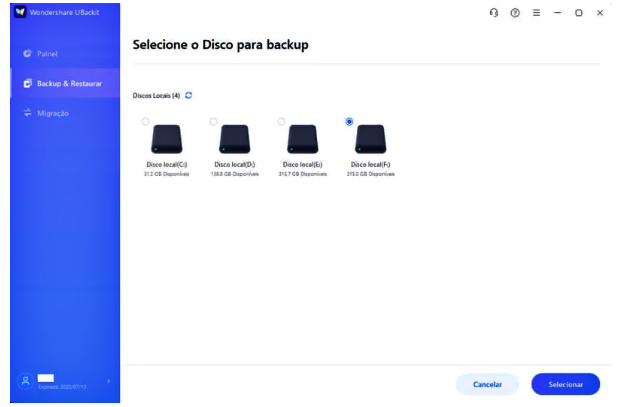The width and height of the screenshot is (627, 407).
Task: Click the user account avatar icon
Action: click(25, 382)
